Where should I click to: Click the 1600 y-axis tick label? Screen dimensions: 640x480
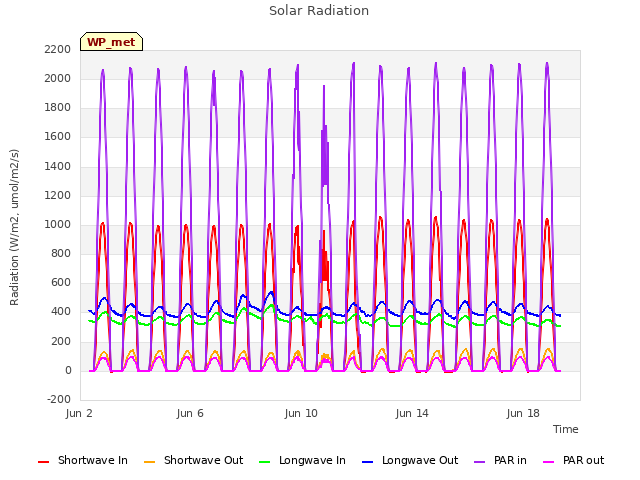(58, 137)
